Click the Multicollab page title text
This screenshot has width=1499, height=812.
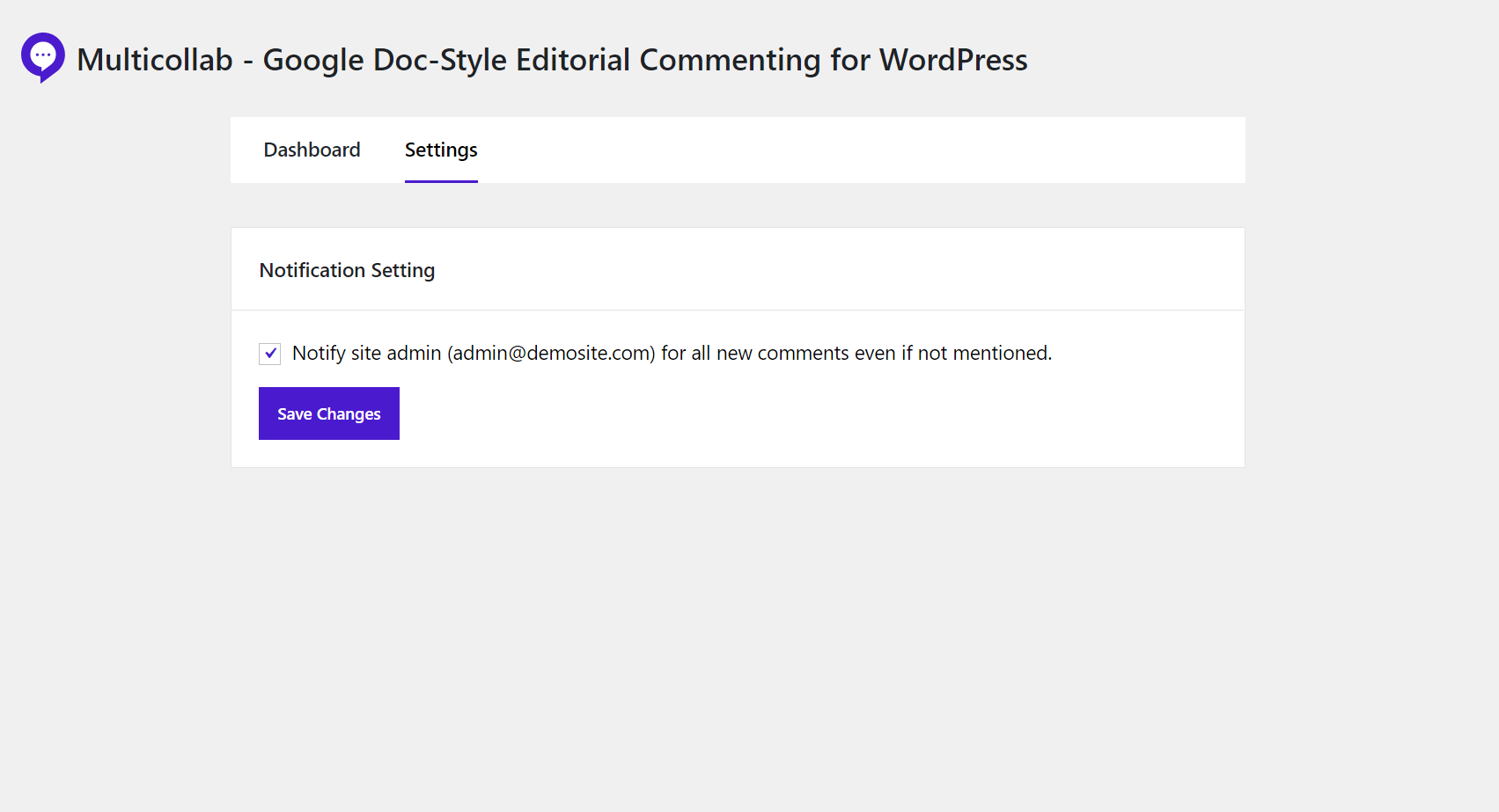click(552, 60)
